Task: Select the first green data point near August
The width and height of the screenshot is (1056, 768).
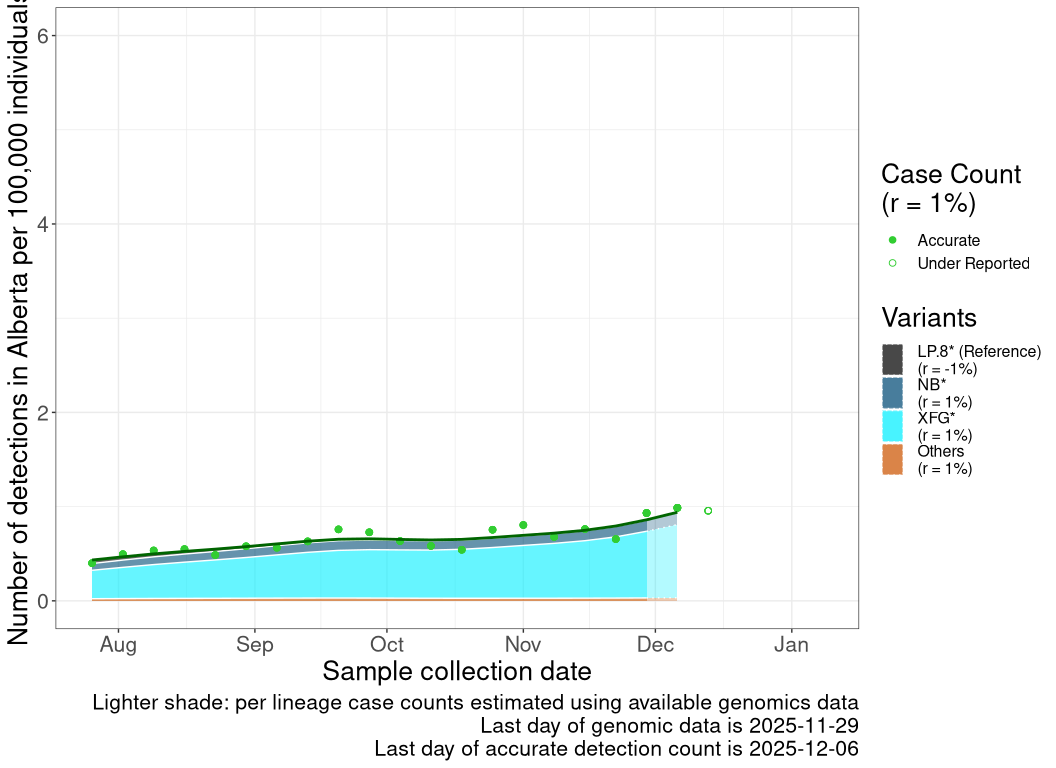Action: 92,563
